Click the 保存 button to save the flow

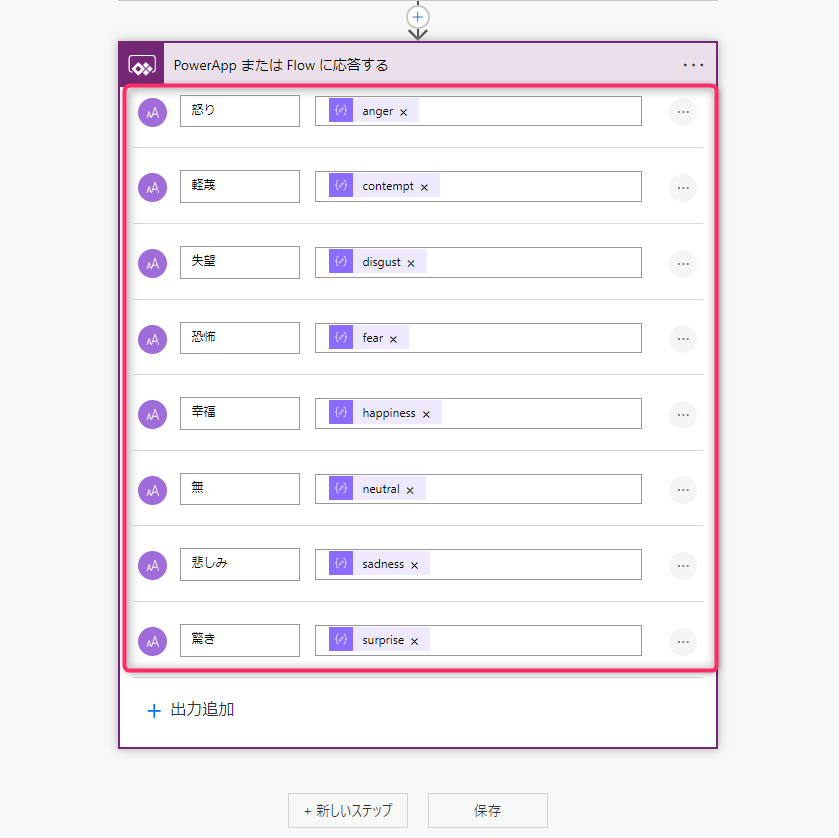(x=487, y=810)
